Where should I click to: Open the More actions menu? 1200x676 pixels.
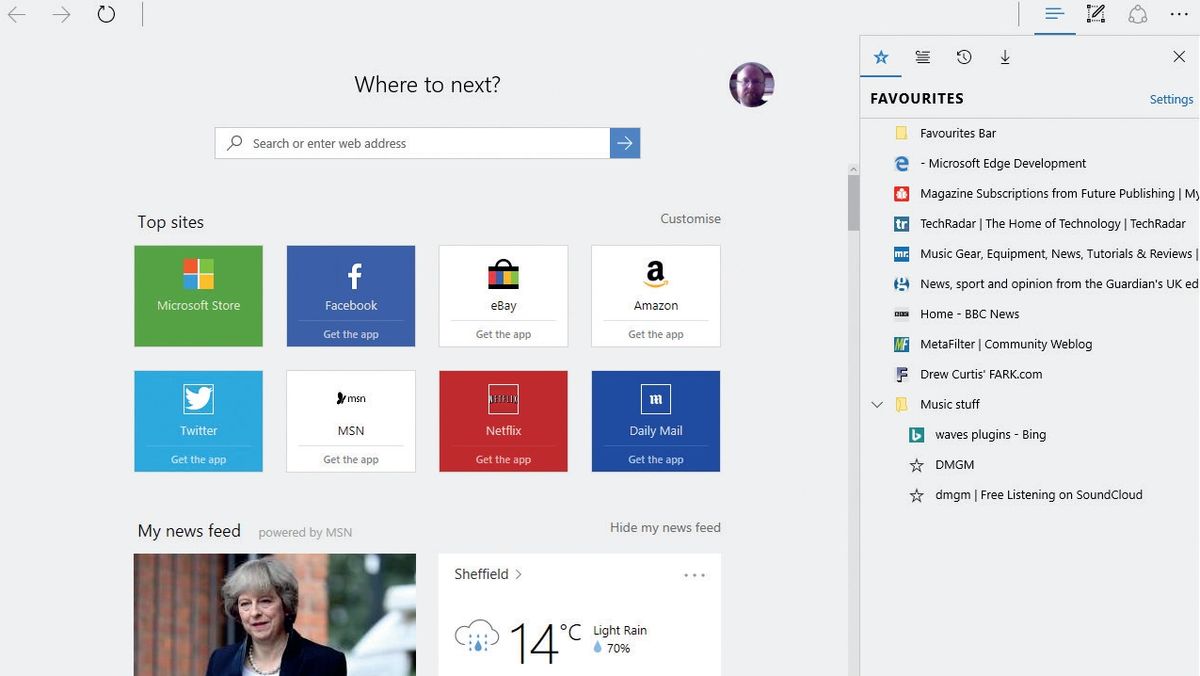(1180, 14)
